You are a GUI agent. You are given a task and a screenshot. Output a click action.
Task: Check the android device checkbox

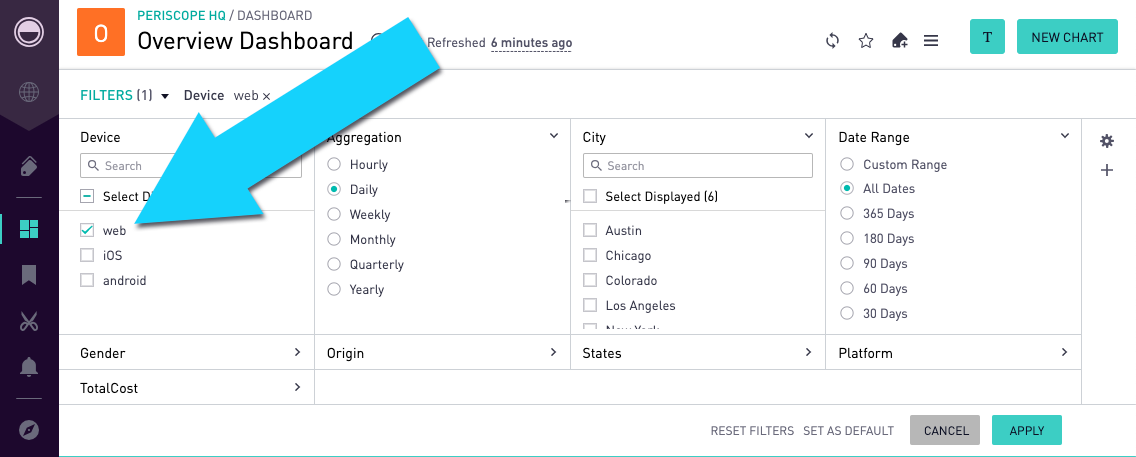point(87,280)
